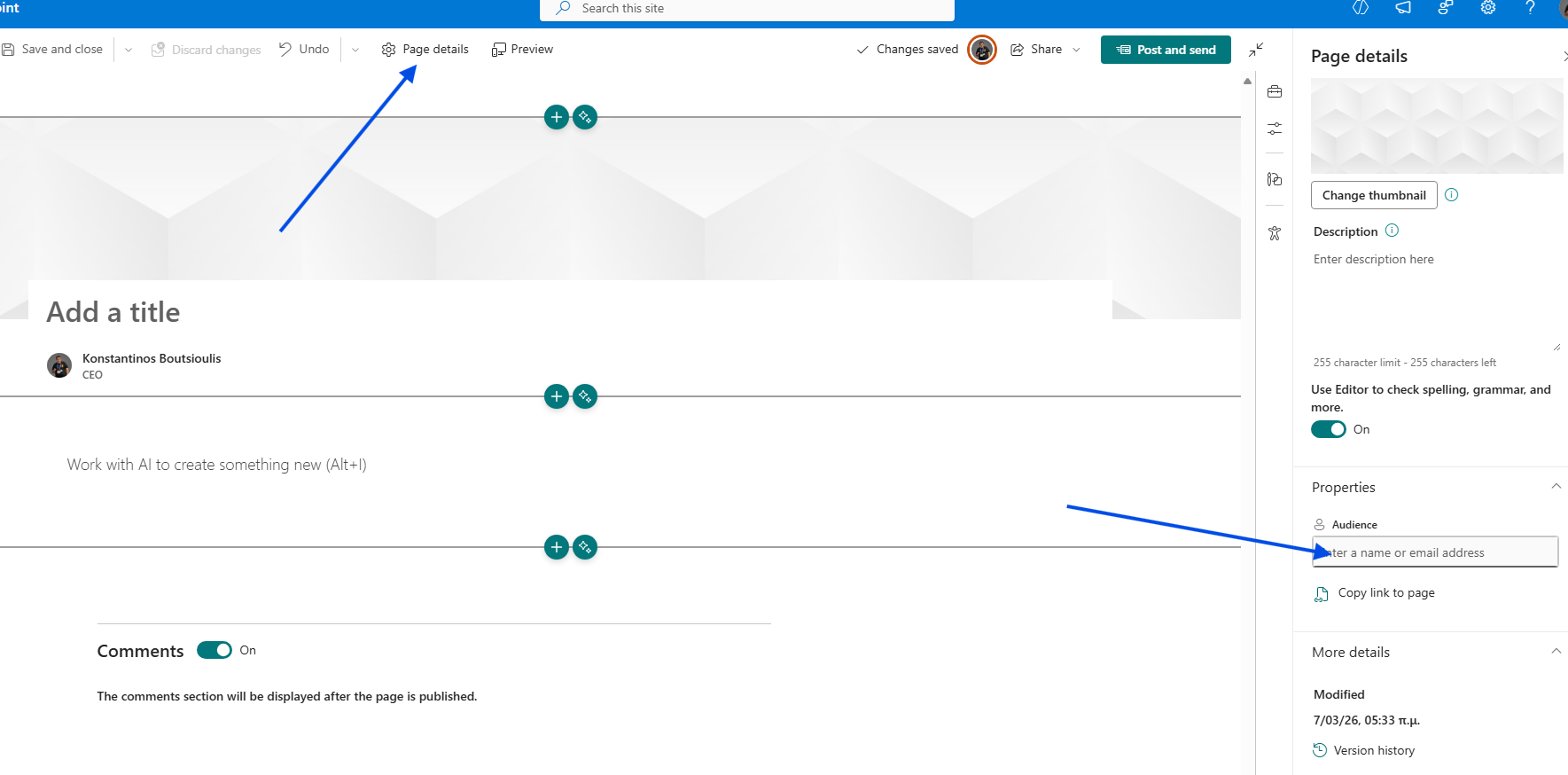Collapse the More details section
The image size is (1568, 775).
[1556, 652]
